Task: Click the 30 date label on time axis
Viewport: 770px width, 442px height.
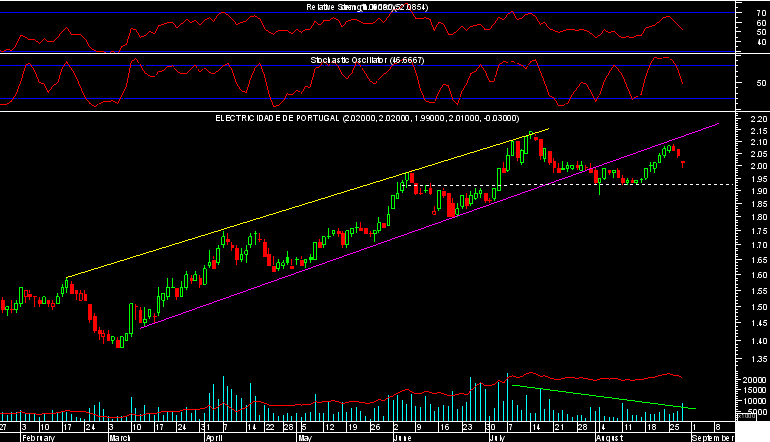Action: (x=490, y=427)
